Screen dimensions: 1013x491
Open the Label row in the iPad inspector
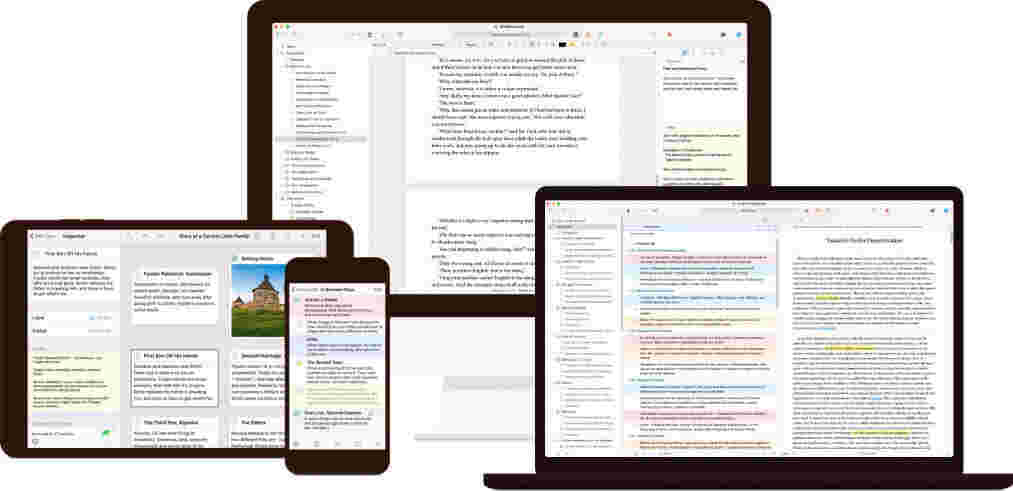point(74,318)
